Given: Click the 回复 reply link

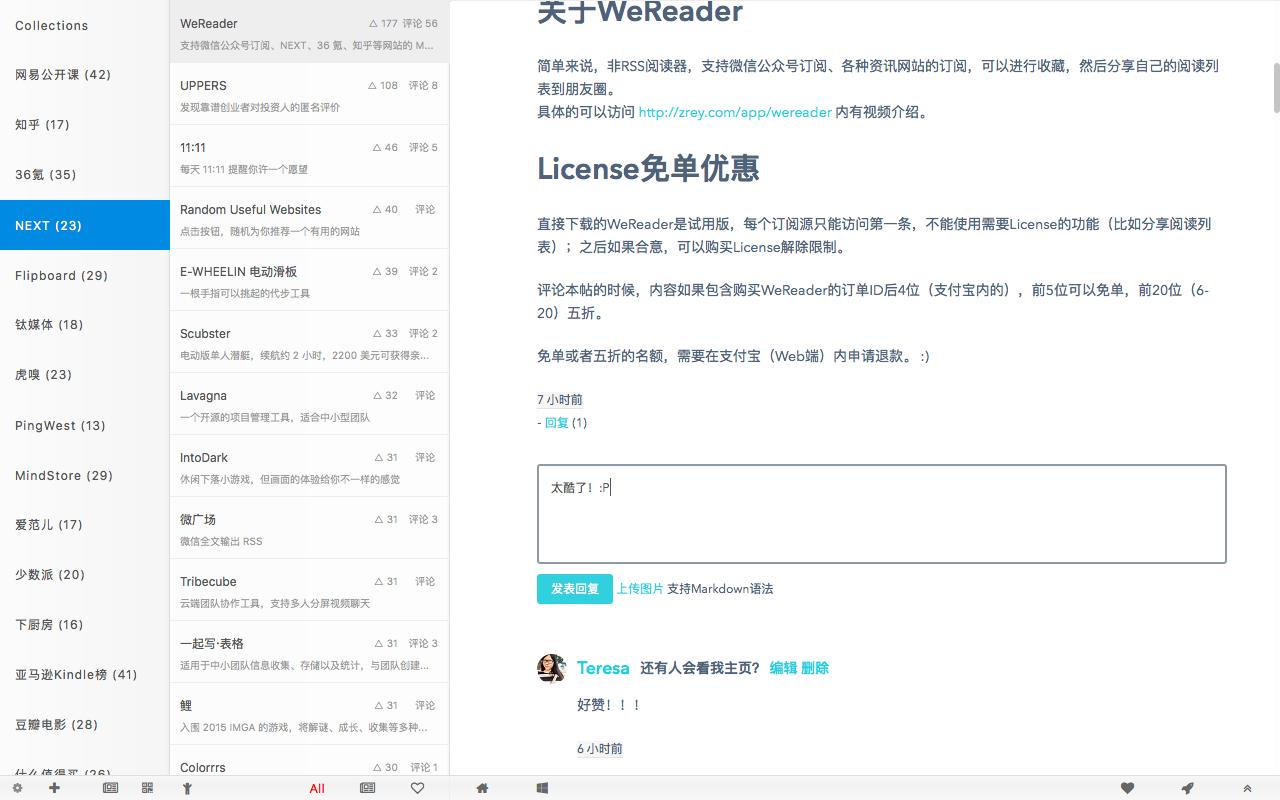Looking at the screenshot, I should click(556, 423).
